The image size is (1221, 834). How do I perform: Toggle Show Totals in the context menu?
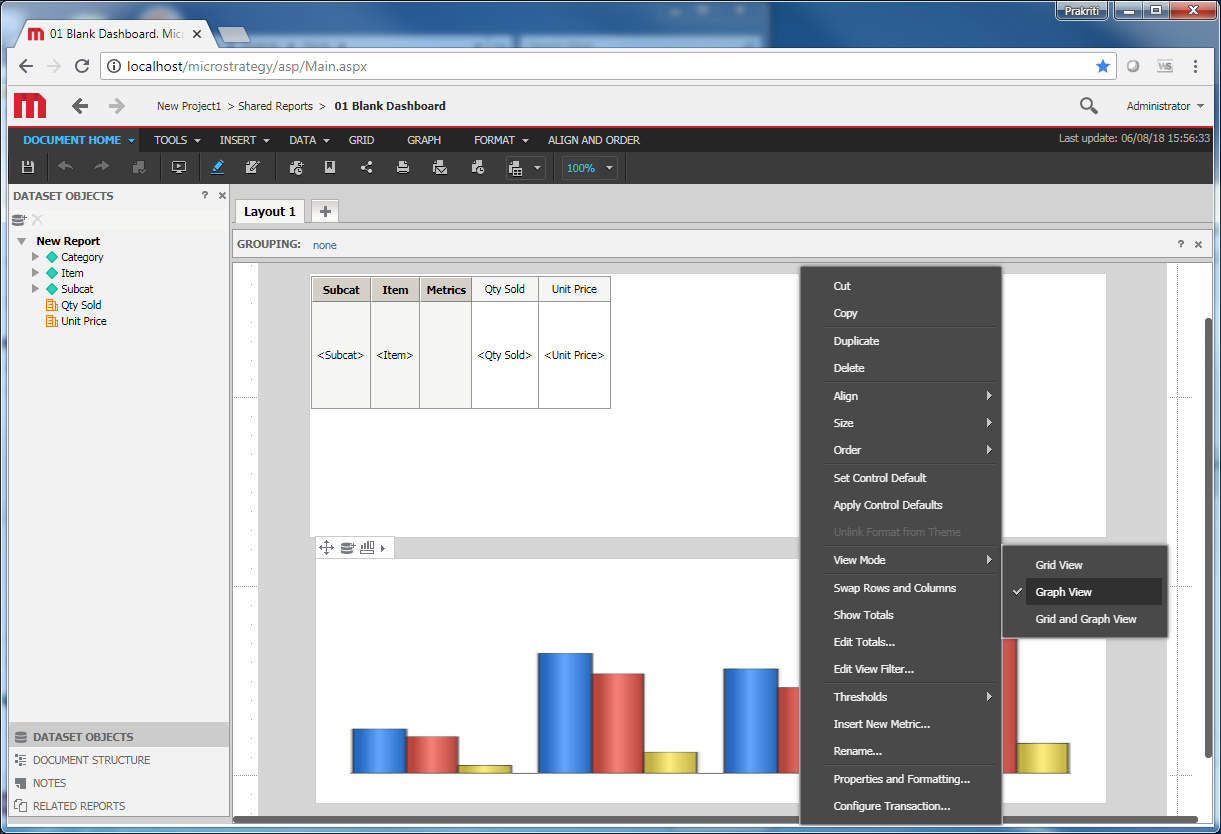[863, 614]
